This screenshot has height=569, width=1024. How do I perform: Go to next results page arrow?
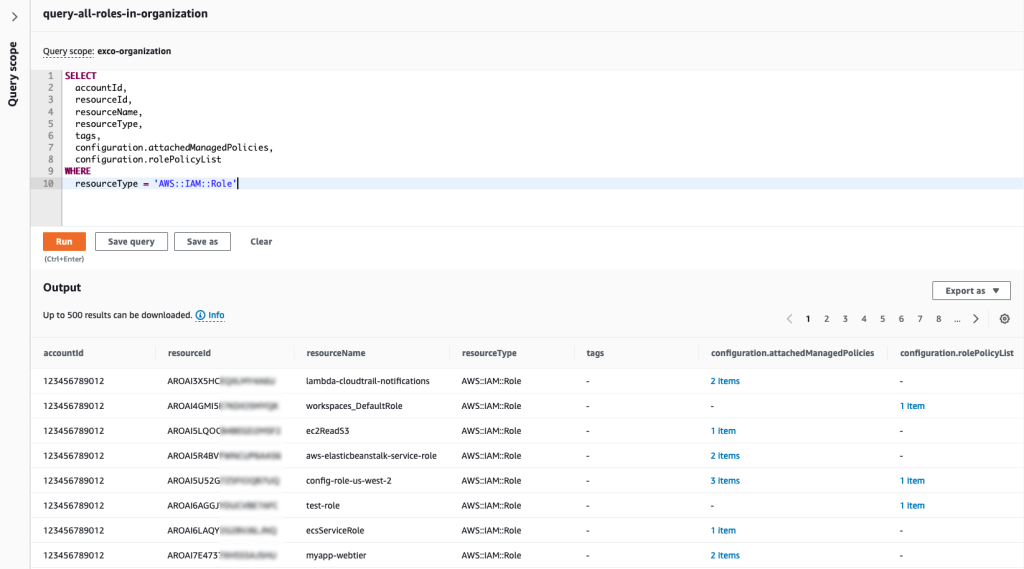point(976,319)
